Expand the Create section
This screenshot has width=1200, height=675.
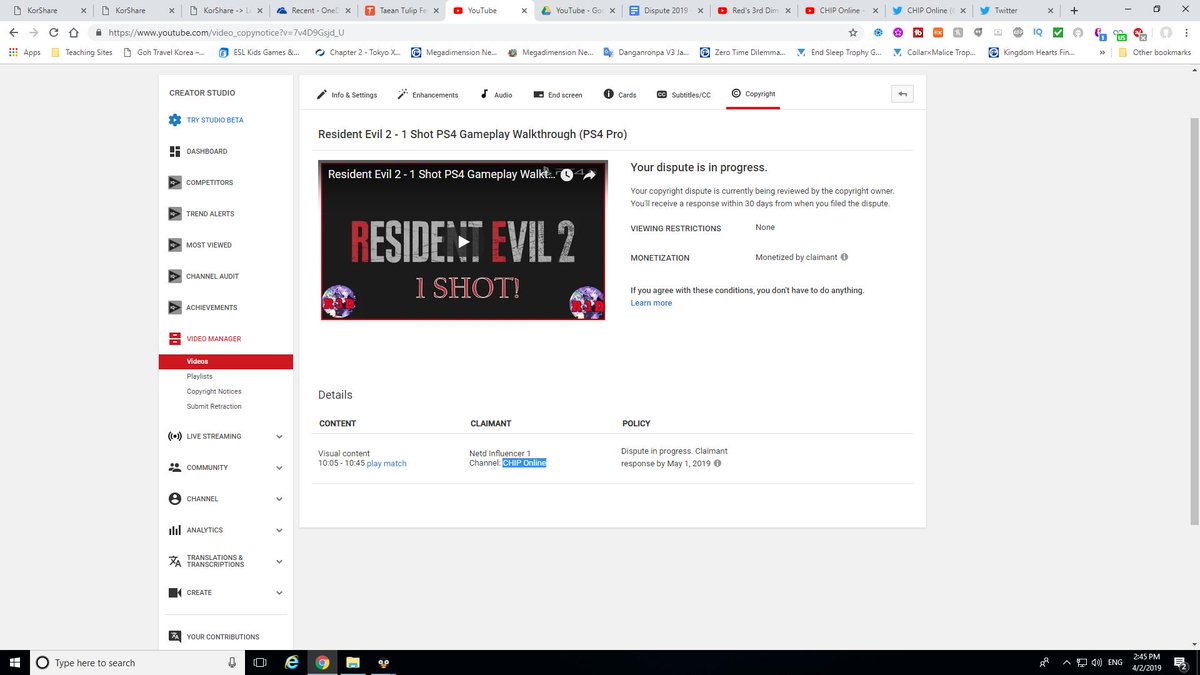point(279,592)
